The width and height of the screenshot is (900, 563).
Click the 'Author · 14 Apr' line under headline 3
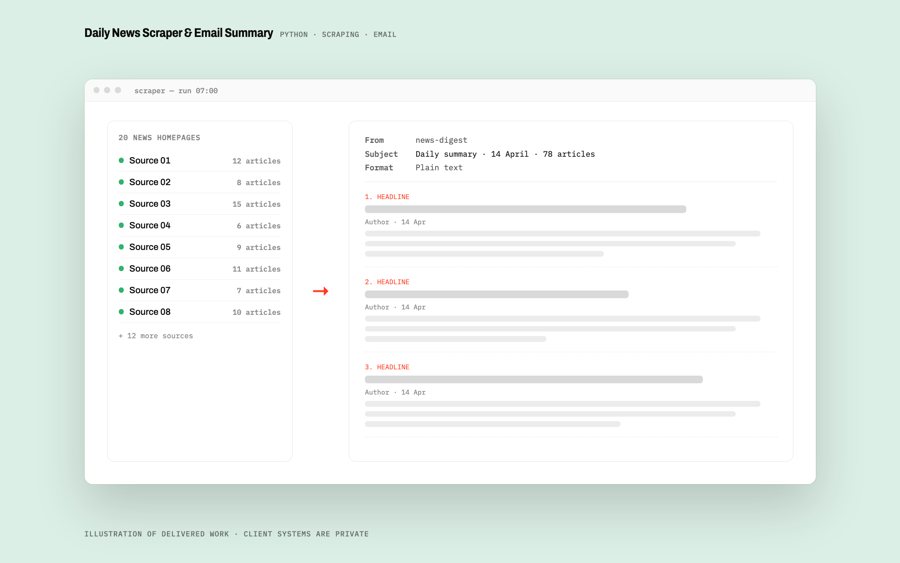point(395,393)
